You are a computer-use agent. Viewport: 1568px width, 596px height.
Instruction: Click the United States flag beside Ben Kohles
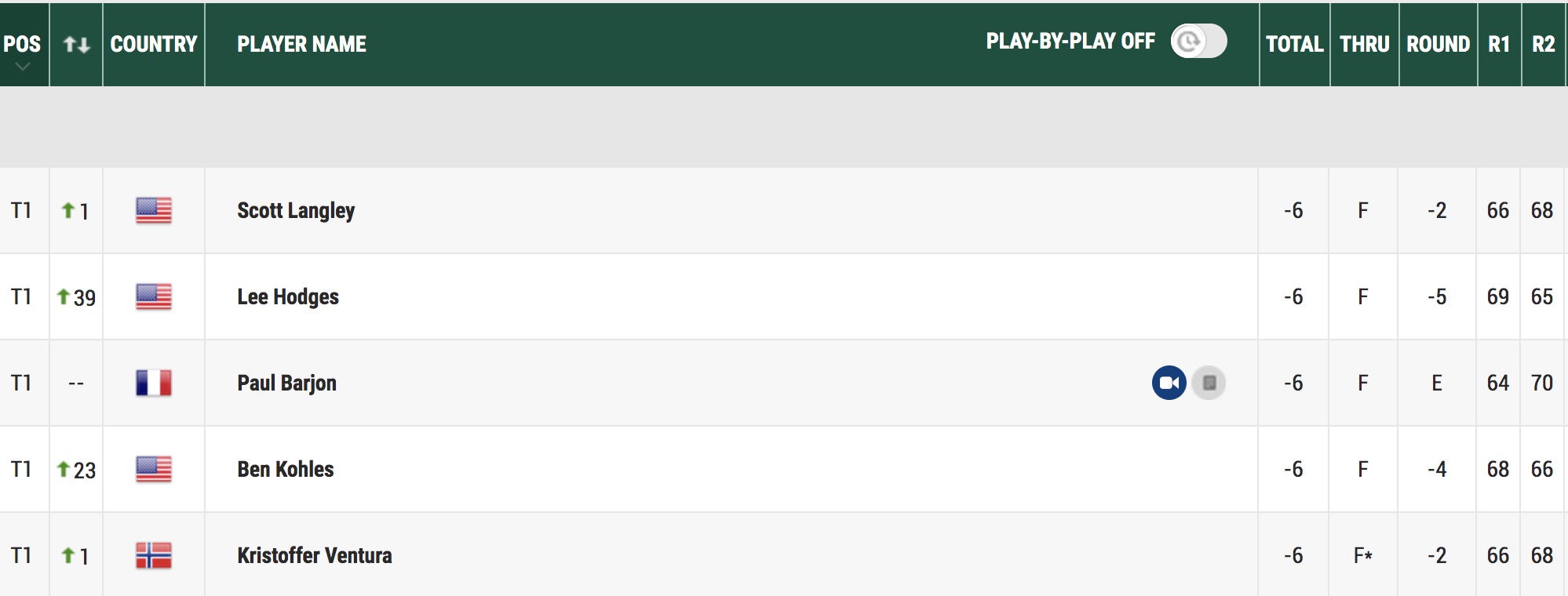[x=154, y=469]
